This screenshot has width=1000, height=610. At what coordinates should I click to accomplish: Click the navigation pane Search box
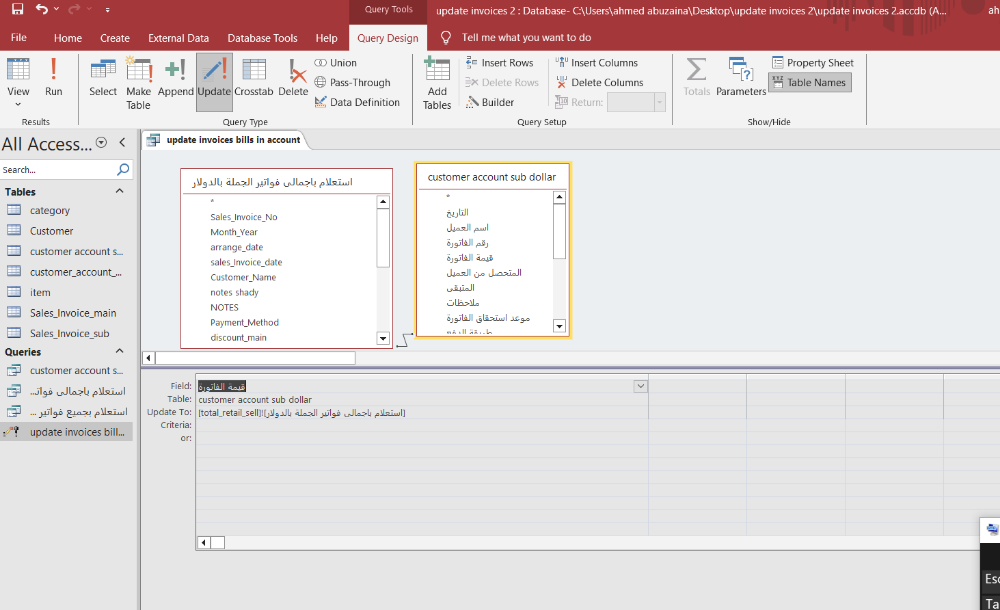click(60, 170)
